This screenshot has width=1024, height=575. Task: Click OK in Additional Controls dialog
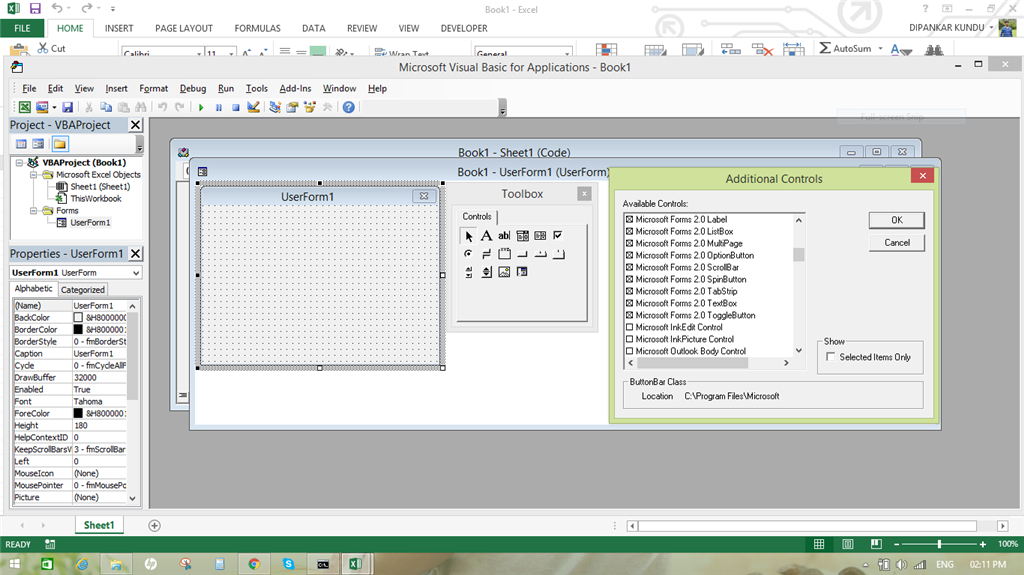click(897, 220)
